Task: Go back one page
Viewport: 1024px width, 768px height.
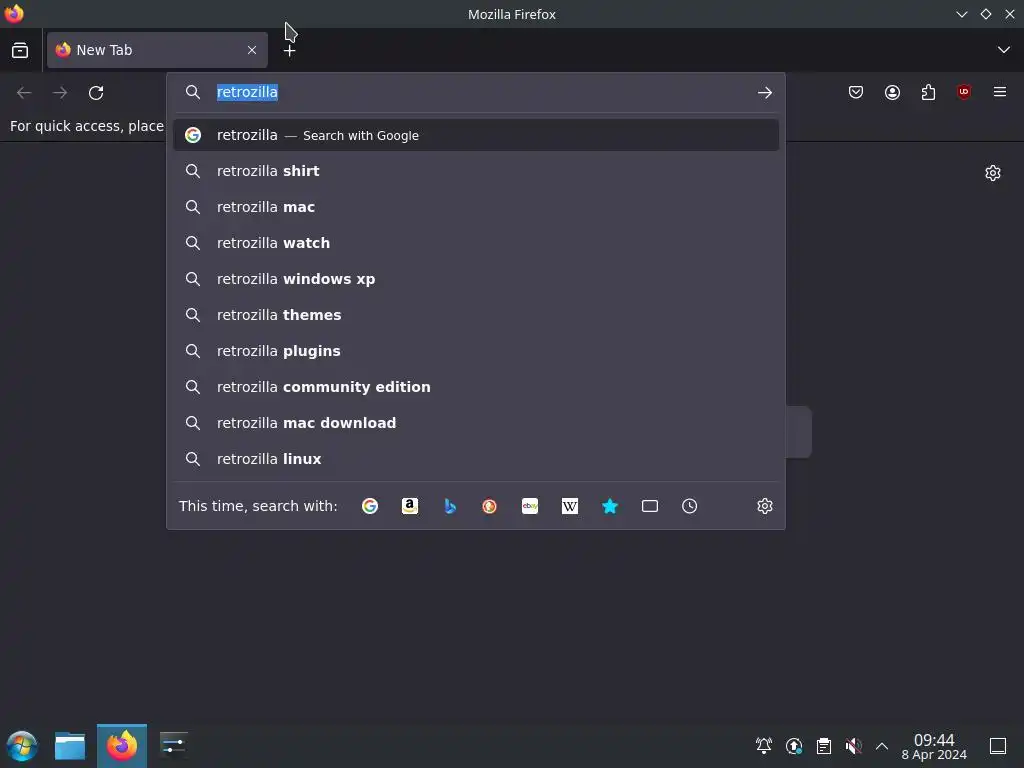Action: coord(24,93)
